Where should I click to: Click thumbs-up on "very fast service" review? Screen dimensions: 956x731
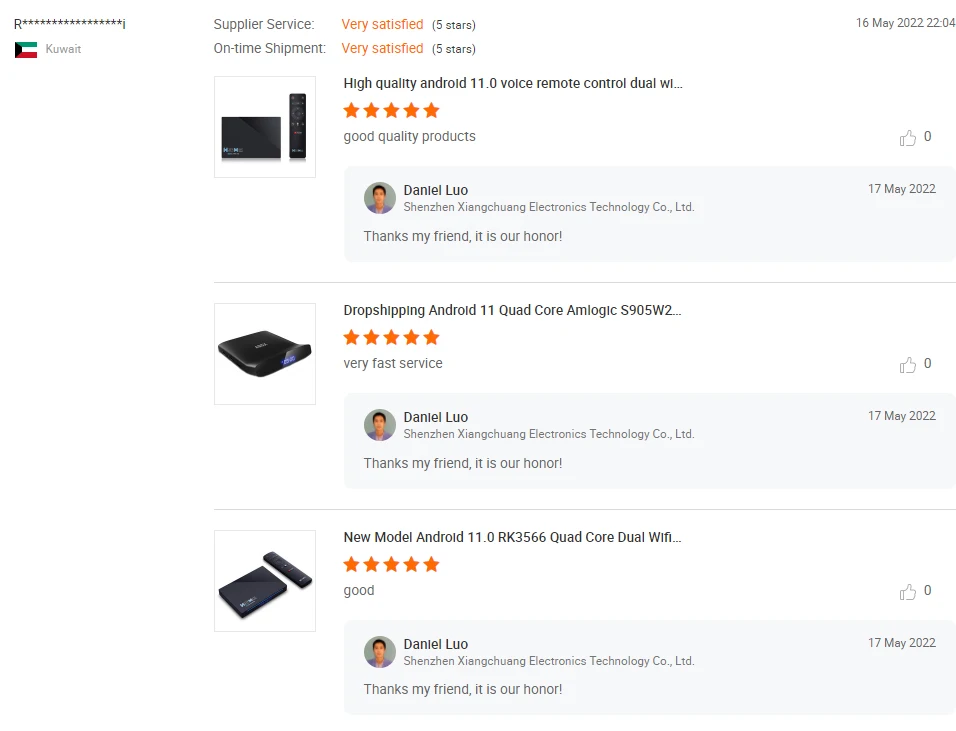pyautogui.click(x=908, y=365)
